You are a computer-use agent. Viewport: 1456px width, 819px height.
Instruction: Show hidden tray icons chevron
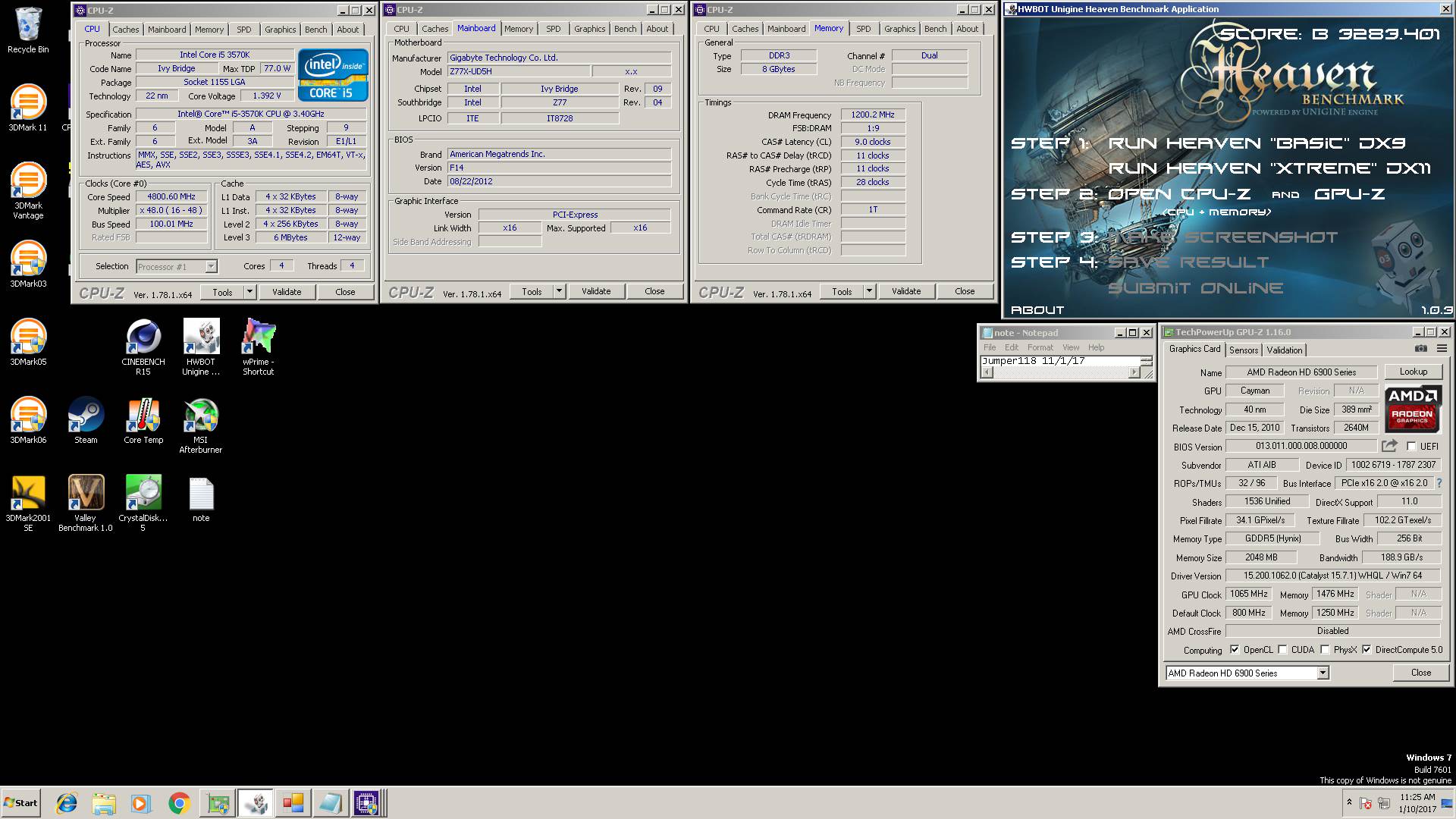1349,802
